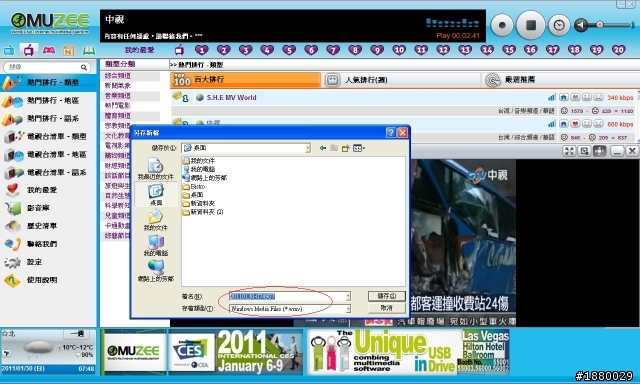
Task: Toggle the dark video move icon
Action: 599,151
